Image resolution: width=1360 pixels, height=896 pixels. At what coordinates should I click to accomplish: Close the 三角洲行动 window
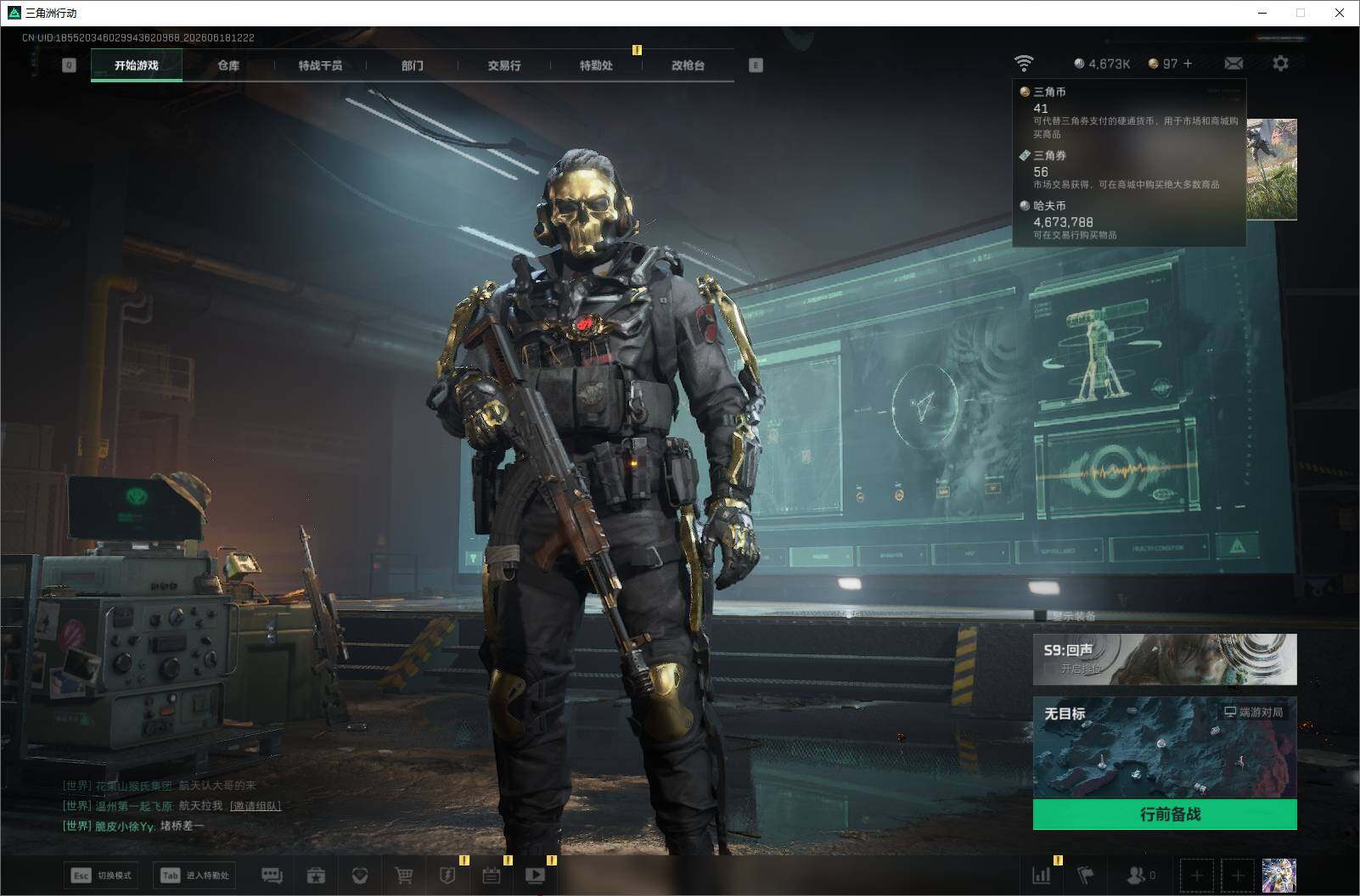click(x=1340, y=13)
